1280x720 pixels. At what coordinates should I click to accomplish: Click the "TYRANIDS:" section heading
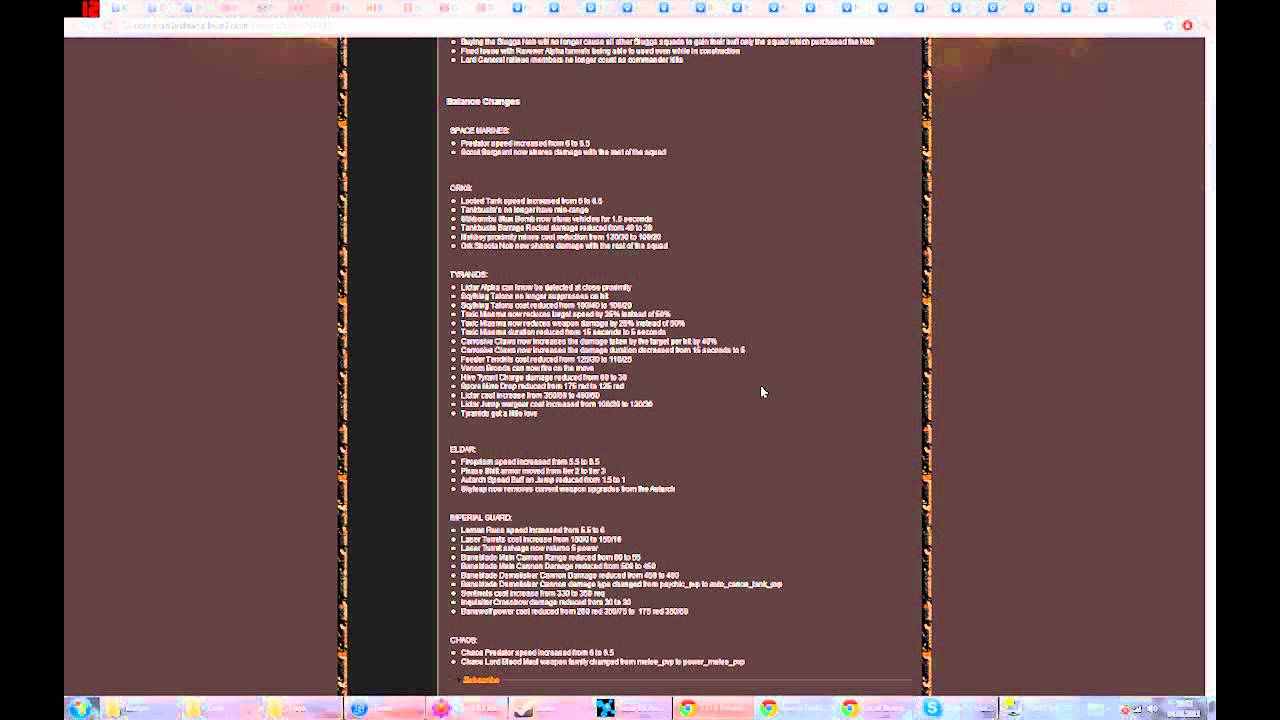(468, 274)
